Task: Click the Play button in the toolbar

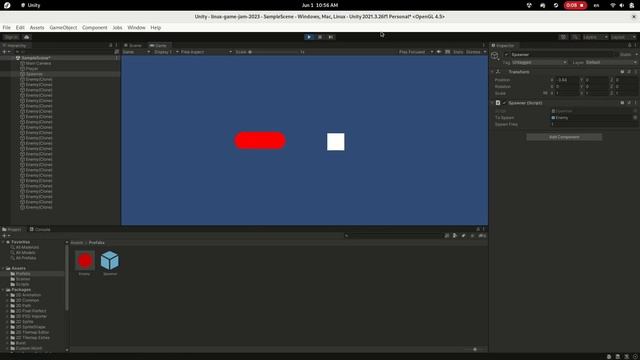Action: coord(309,37)
